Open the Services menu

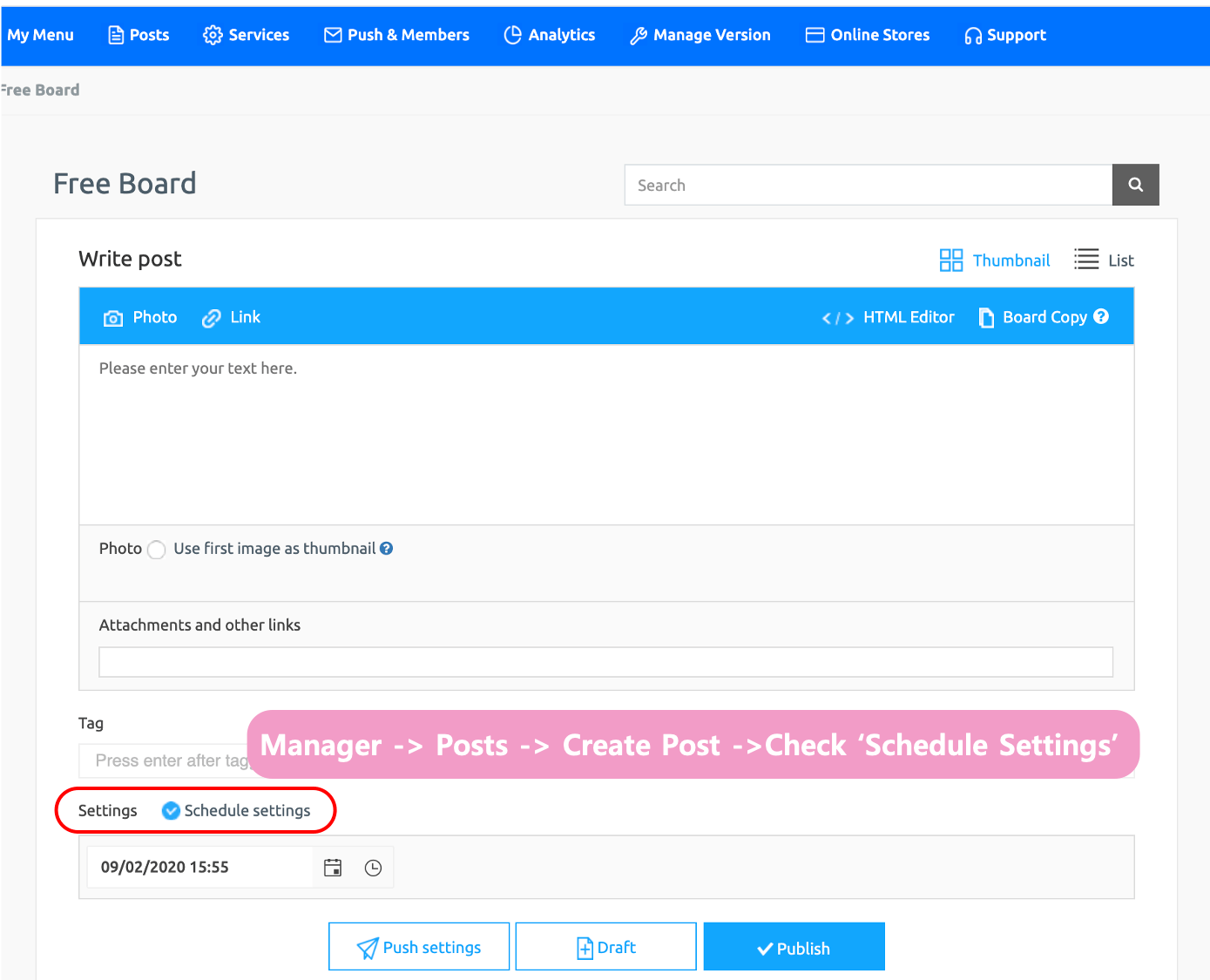(x=247, y=35)
